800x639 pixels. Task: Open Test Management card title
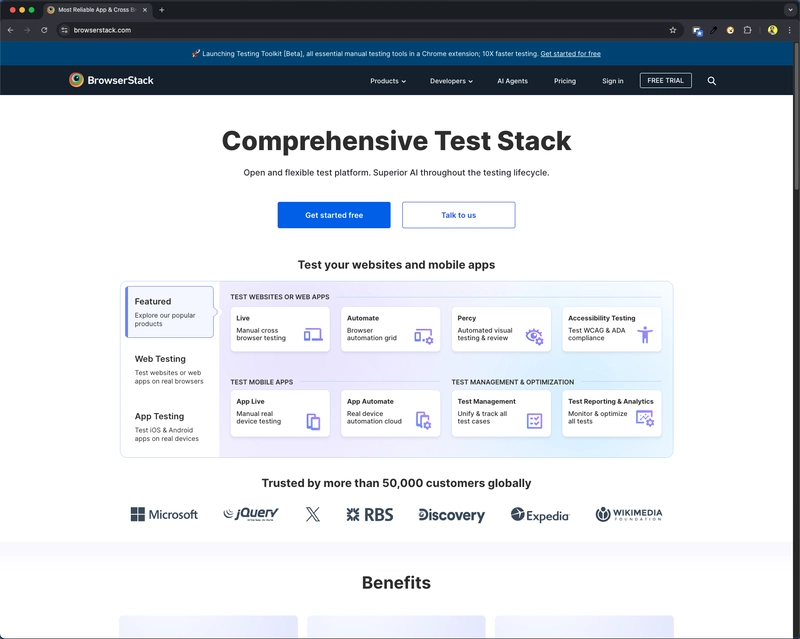[486, 401]
